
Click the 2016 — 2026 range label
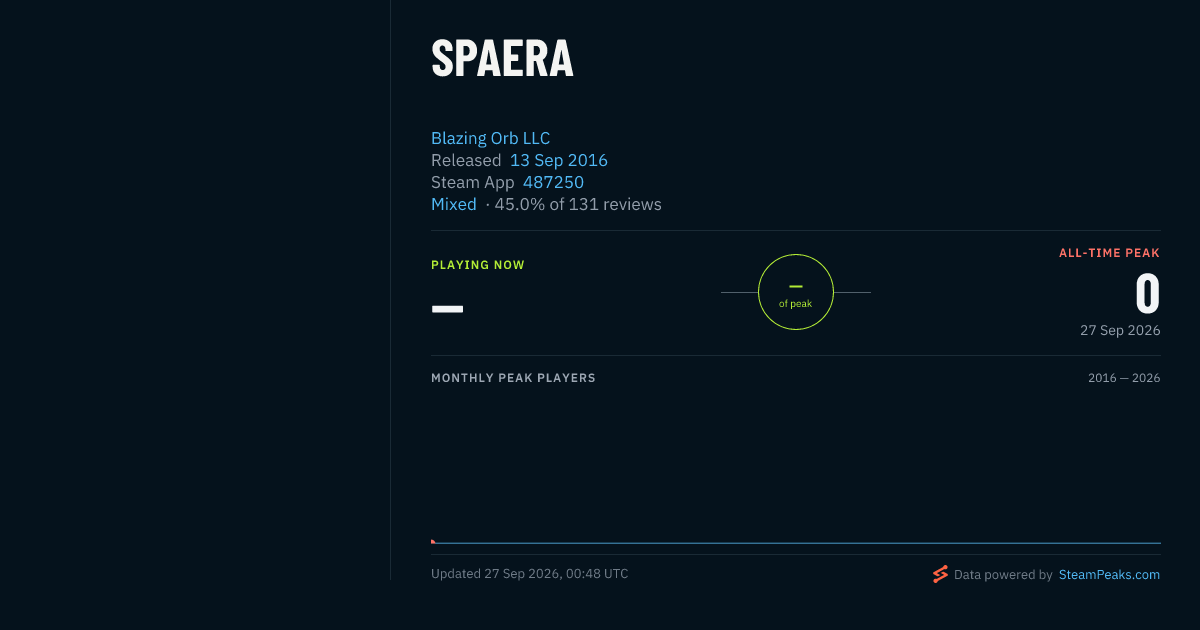coord(1124,378)
